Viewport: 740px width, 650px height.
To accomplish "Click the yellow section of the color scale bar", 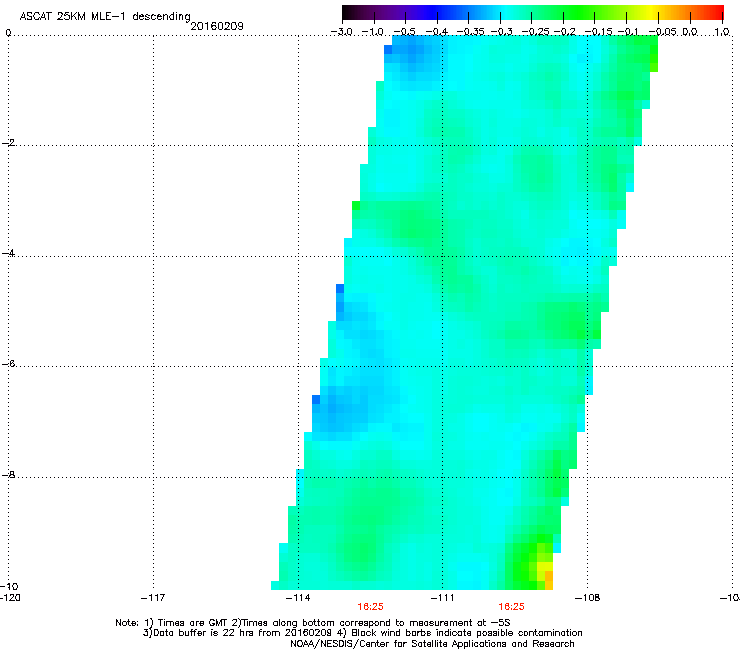I will click(652, 12).
